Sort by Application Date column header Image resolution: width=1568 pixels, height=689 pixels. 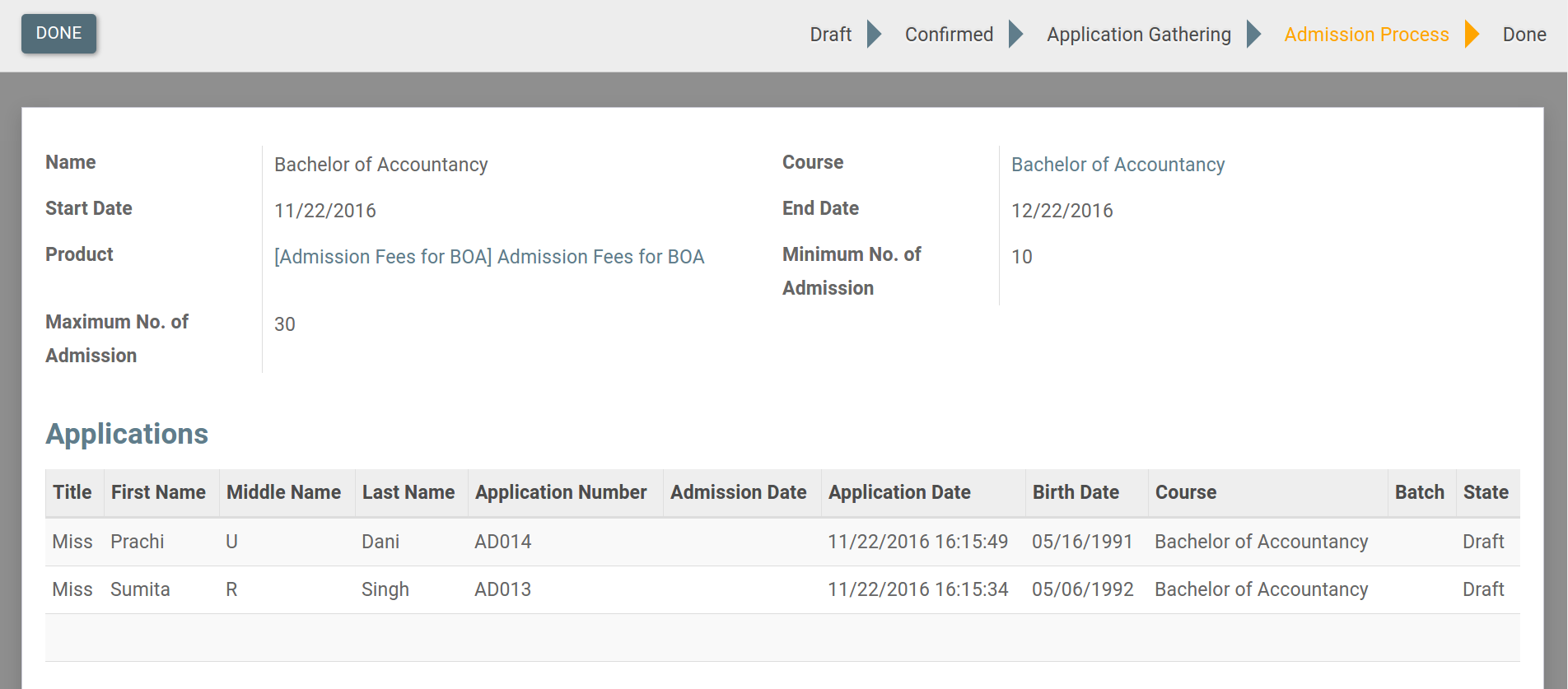tap(899, 492)
